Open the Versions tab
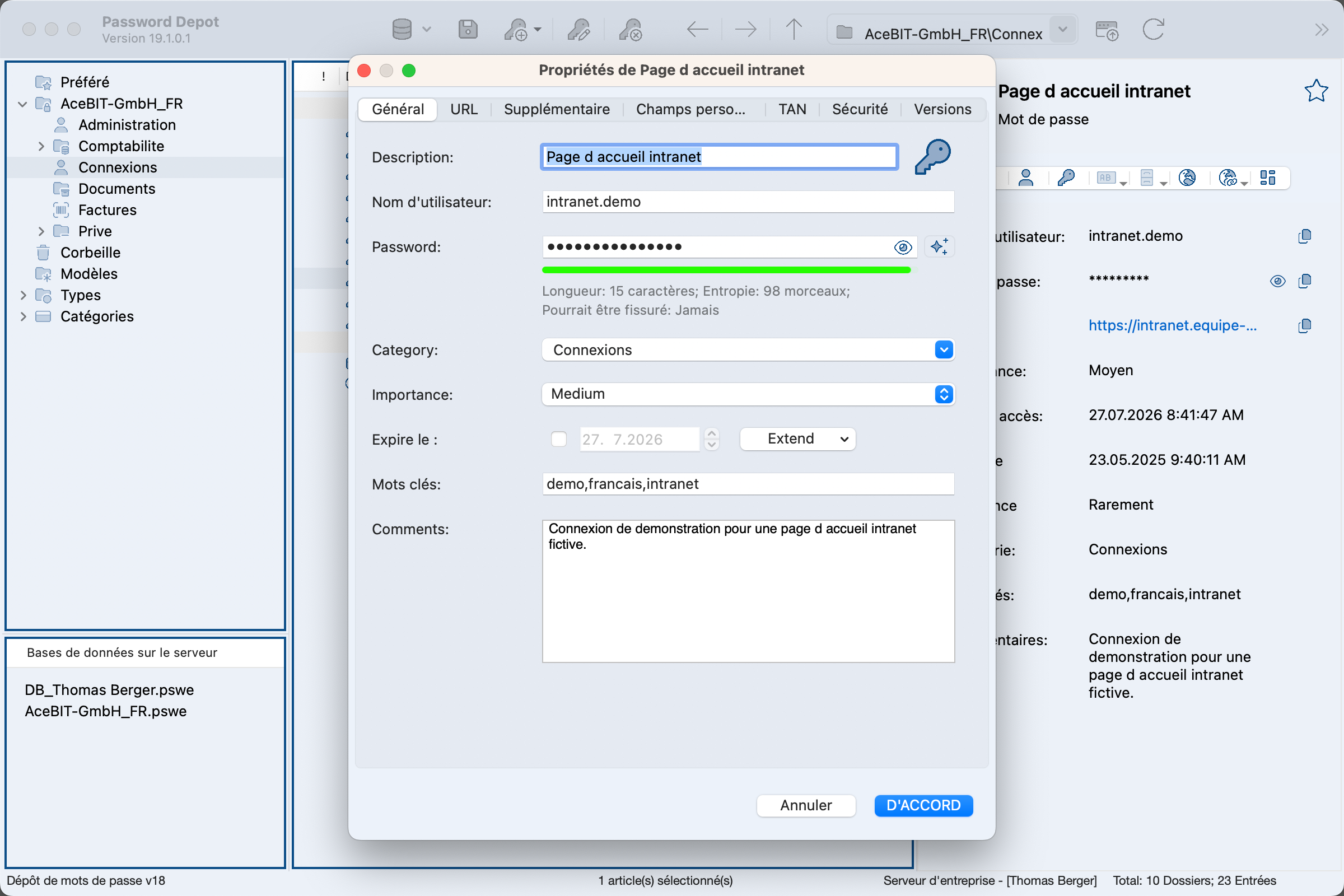This screenshot has height=896, width=1344. click(942, 109)
